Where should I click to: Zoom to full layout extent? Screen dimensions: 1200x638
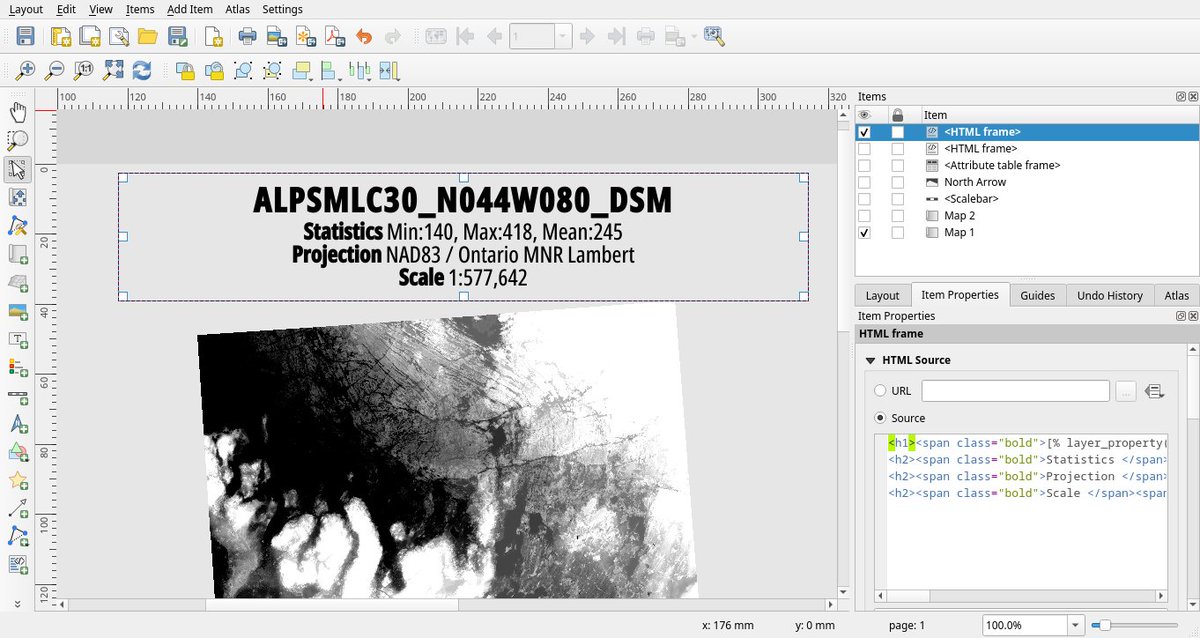point(113,70)
